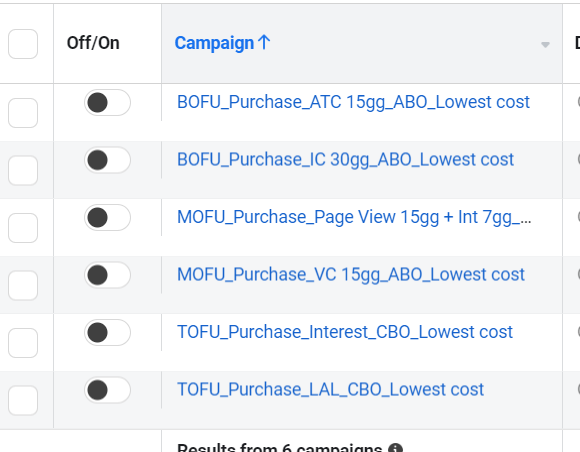The height and width of the screenshot is (452, 580).
Task: Activate the MOFU_Purchase_VC 15gg campaign toggle
Action: 107,275
